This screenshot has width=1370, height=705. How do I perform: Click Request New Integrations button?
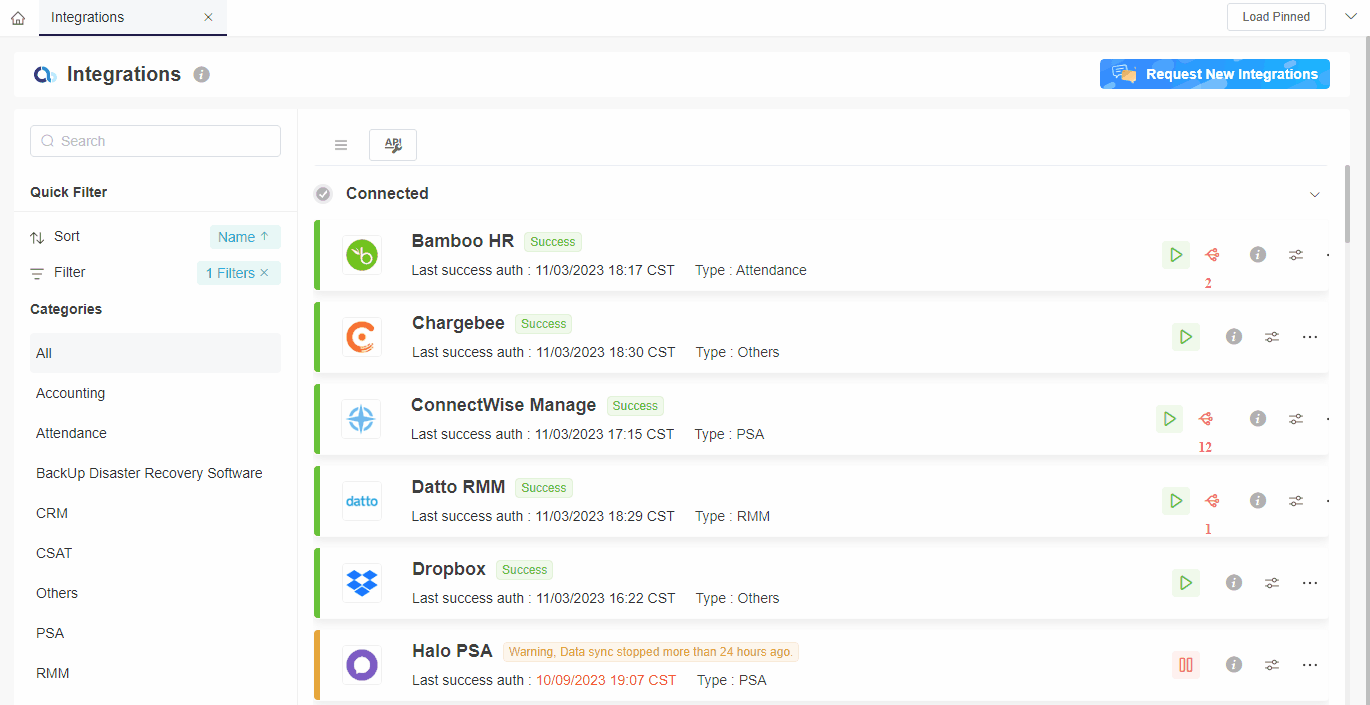(x=1214, y=74)
